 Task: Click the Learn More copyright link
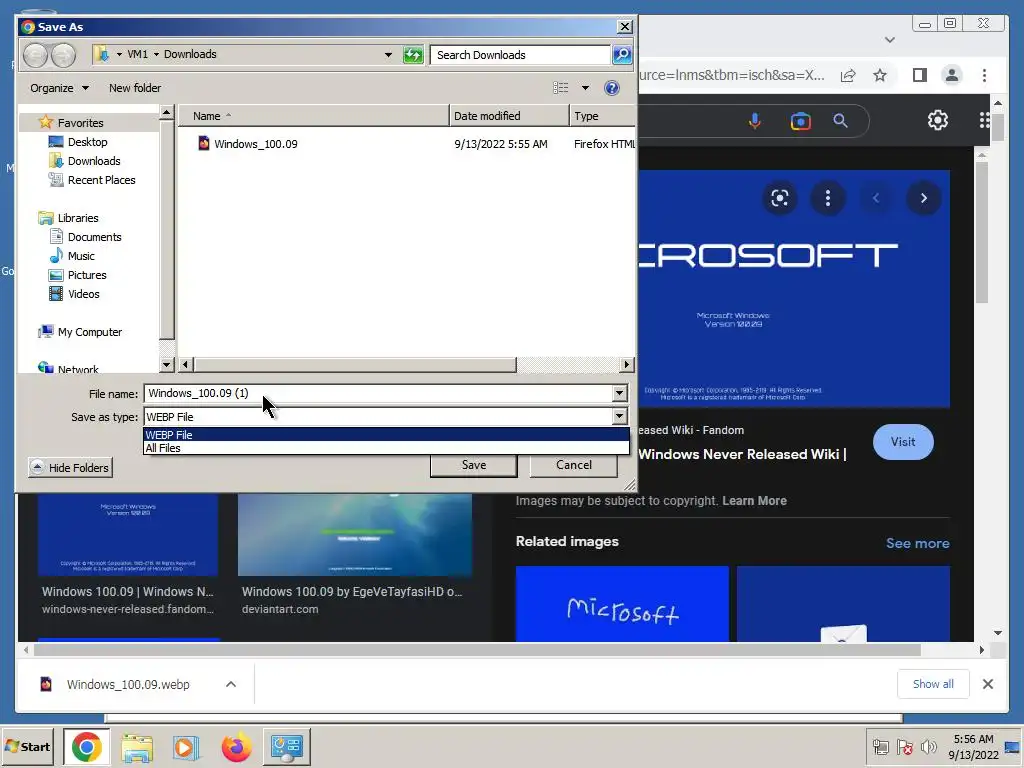point(754,501)
